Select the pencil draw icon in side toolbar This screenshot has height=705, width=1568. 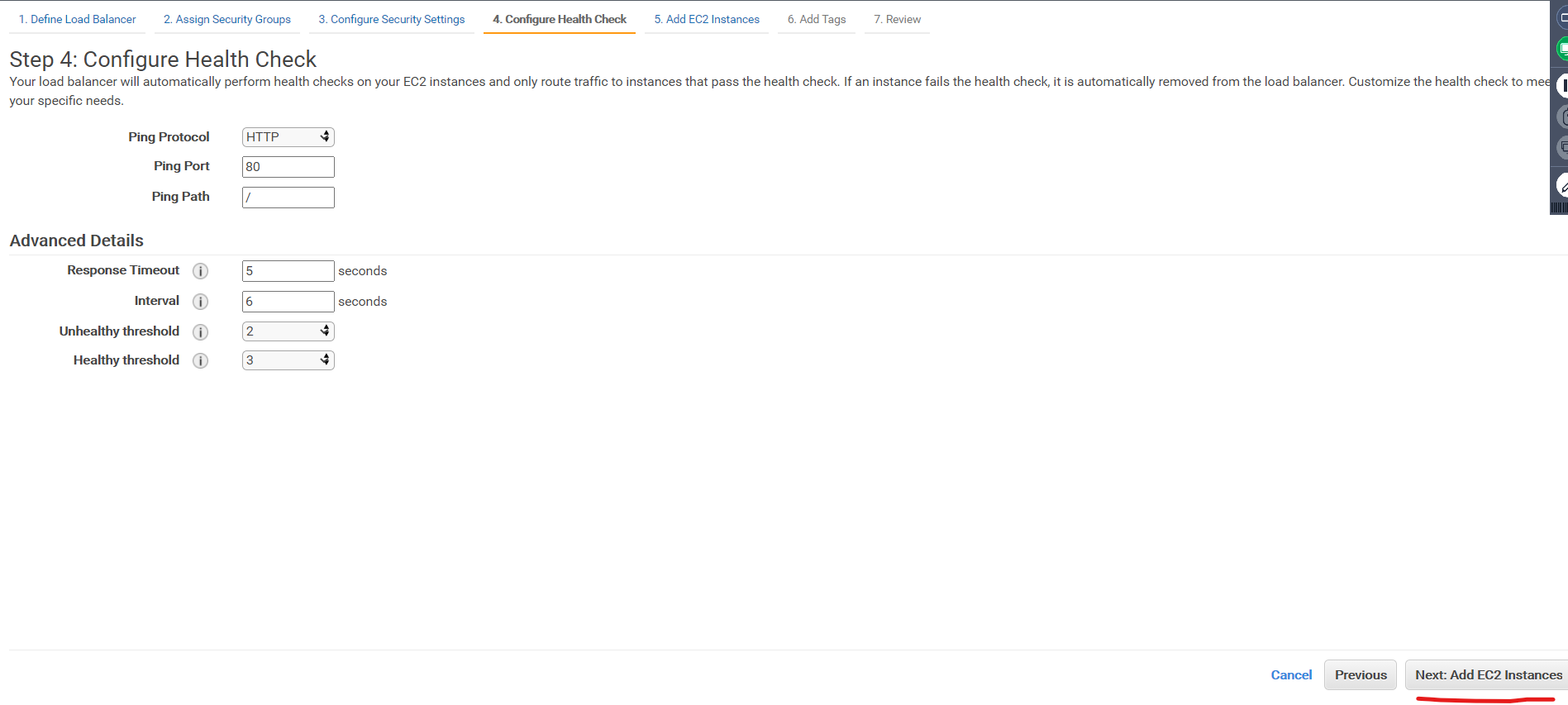pyautogui.click(x=1562, y=186)
